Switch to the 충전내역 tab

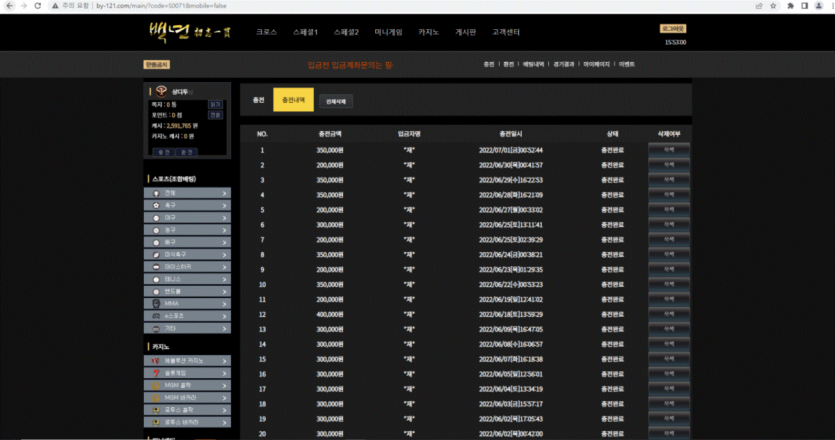[x=293, y=100]
